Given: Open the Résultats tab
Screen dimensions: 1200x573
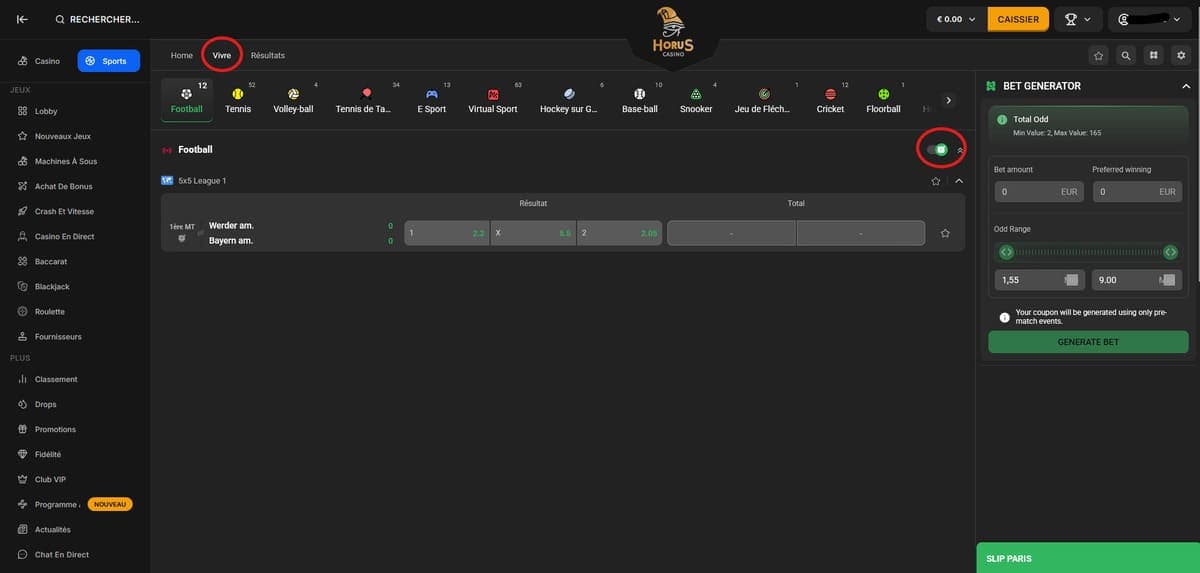Looking at the screenshot, I should pos(268,55).
